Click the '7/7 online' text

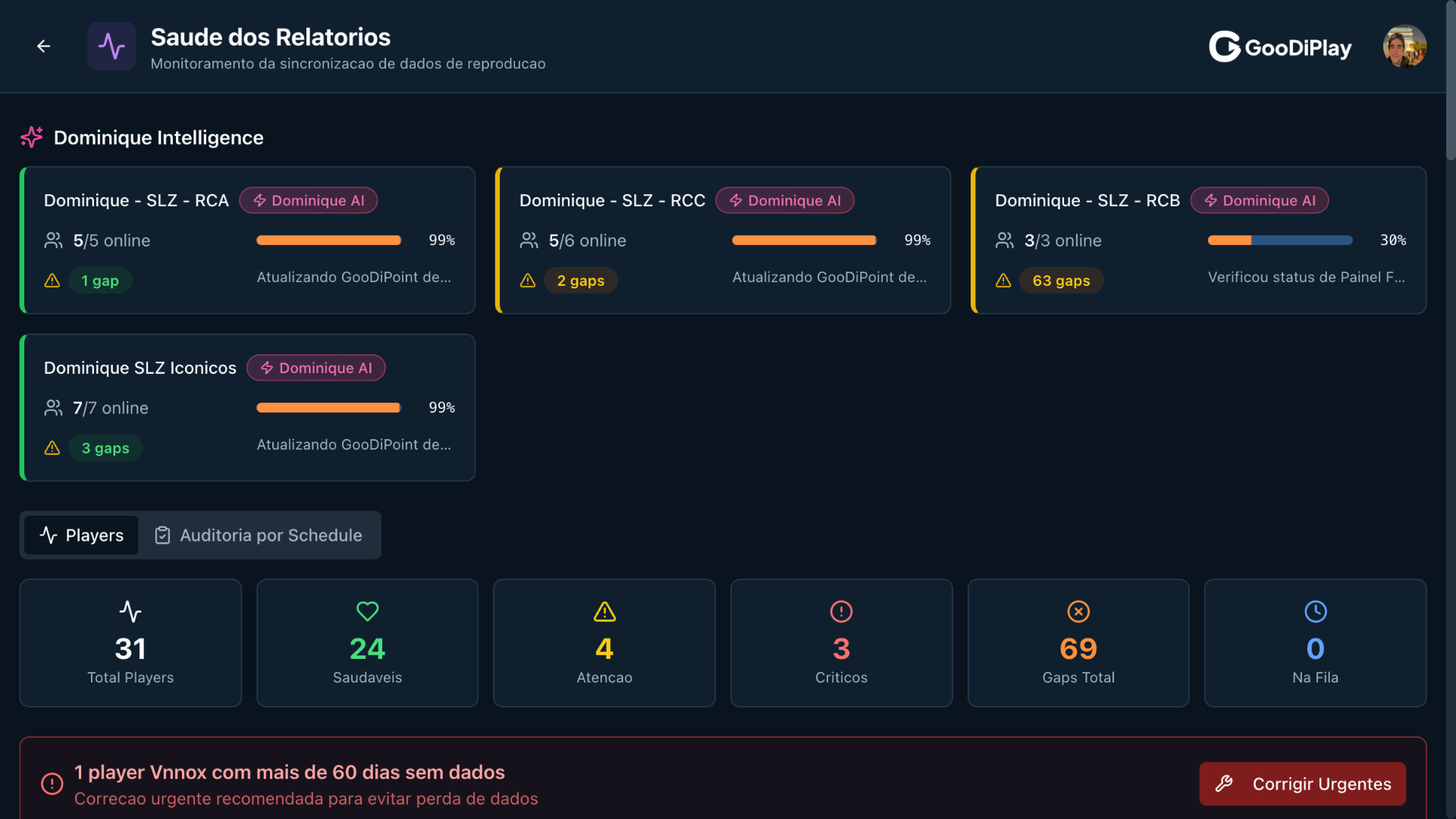click(111, 408)
